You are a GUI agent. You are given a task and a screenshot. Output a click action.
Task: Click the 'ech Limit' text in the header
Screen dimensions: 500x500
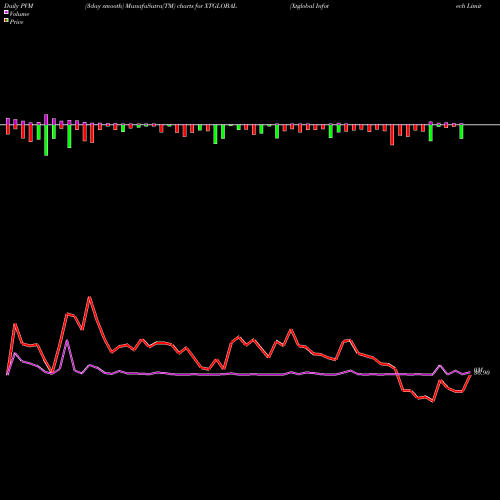click(x=468, y=6)
